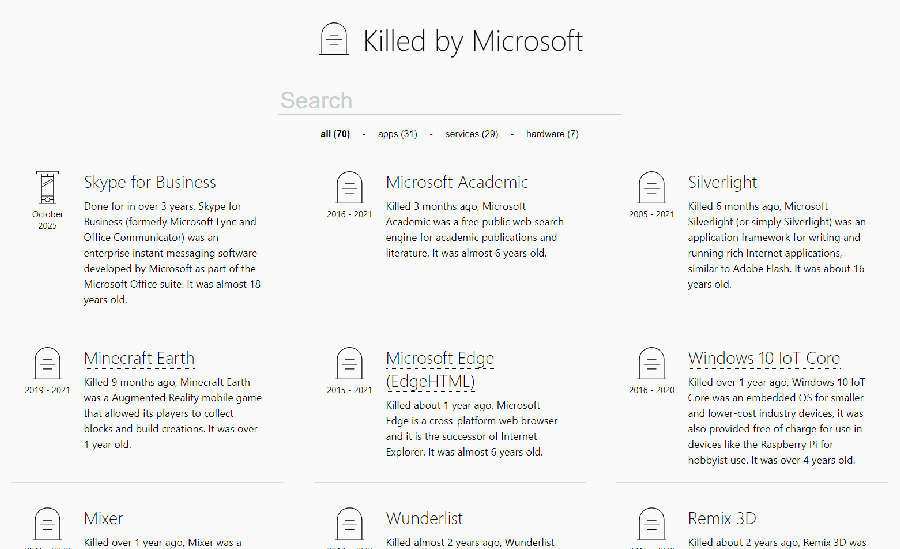Select the "all (70)" filter
The height and width of the screenshot is (549, 900).
335,134
